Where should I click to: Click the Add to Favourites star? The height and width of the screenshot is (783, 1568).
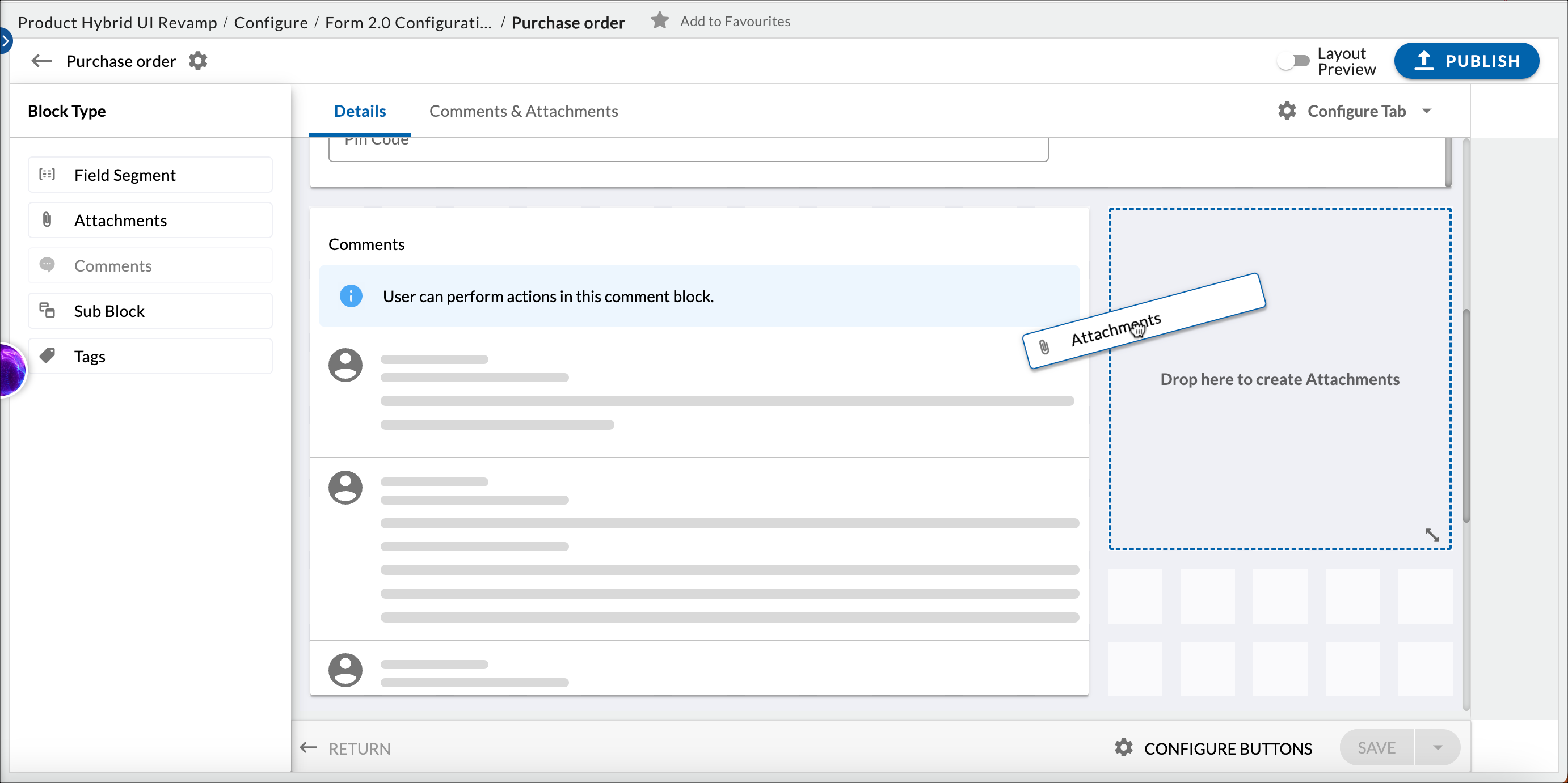click(x=659, y=20)
